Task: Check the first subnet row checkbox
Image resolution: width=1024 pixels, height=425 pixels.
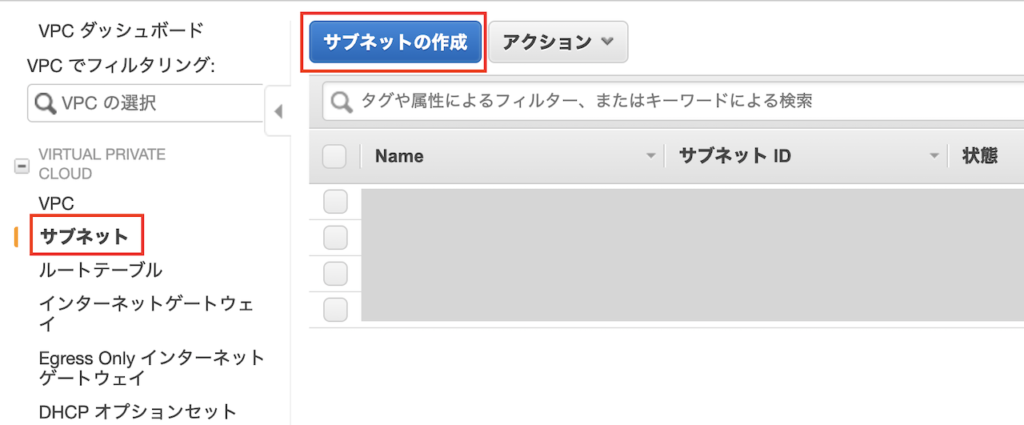Action: click(335, 202)
